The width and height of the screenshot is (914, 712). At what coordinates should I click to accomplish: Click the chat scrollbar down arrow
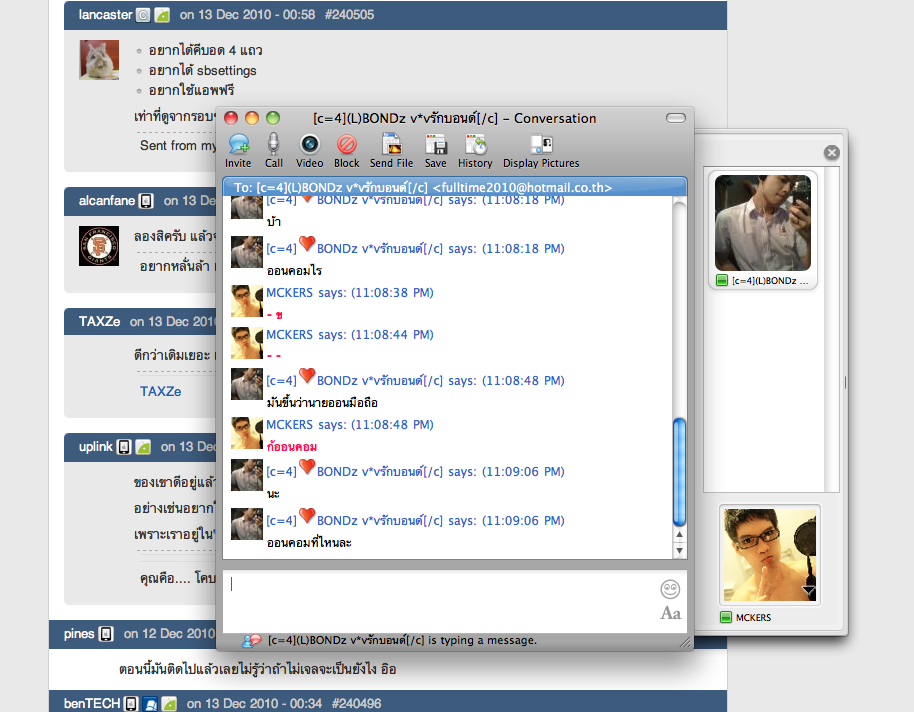[679, 550]
